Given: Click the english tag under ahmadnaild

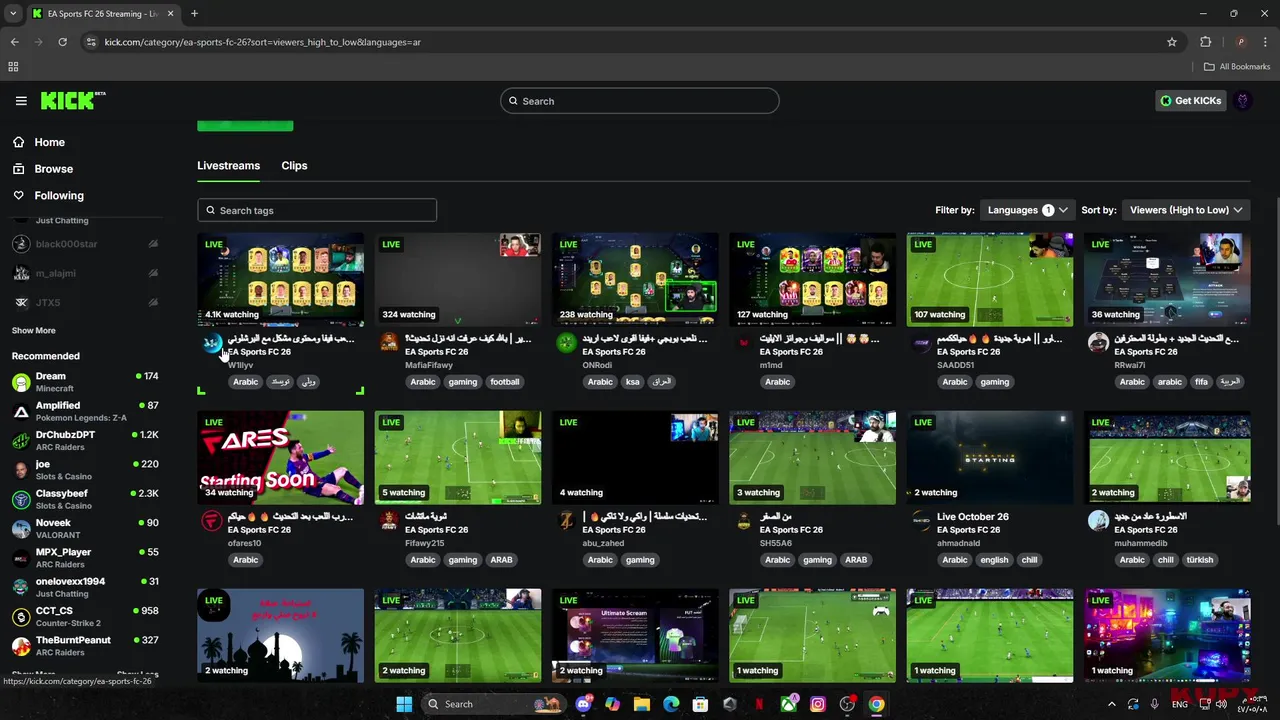Looking at the screenshot, I should (x=994, y=560).
